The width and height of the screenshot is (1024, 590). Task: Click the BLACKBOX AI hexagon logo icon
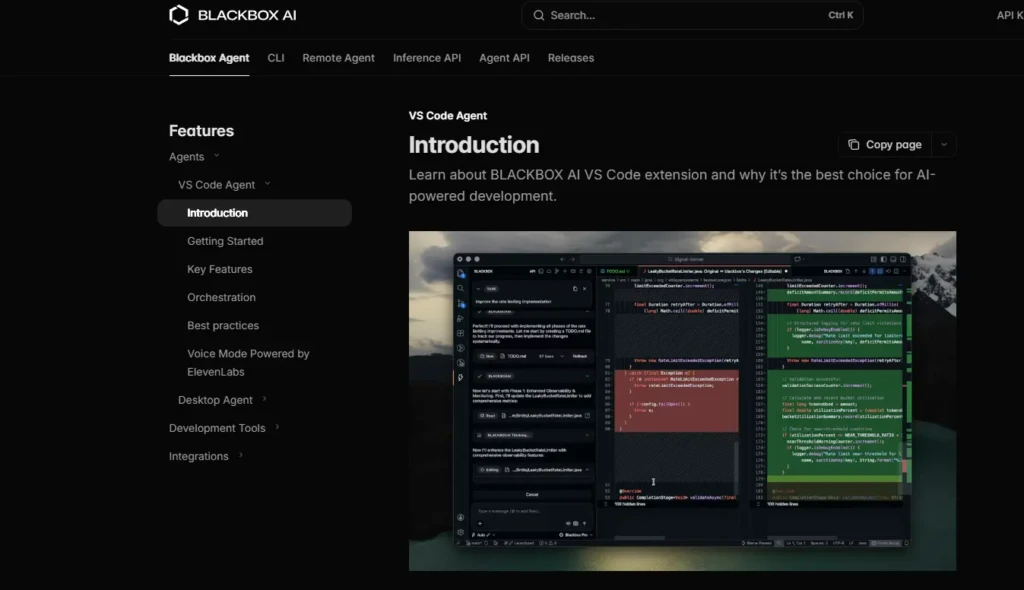pos(179,15)
